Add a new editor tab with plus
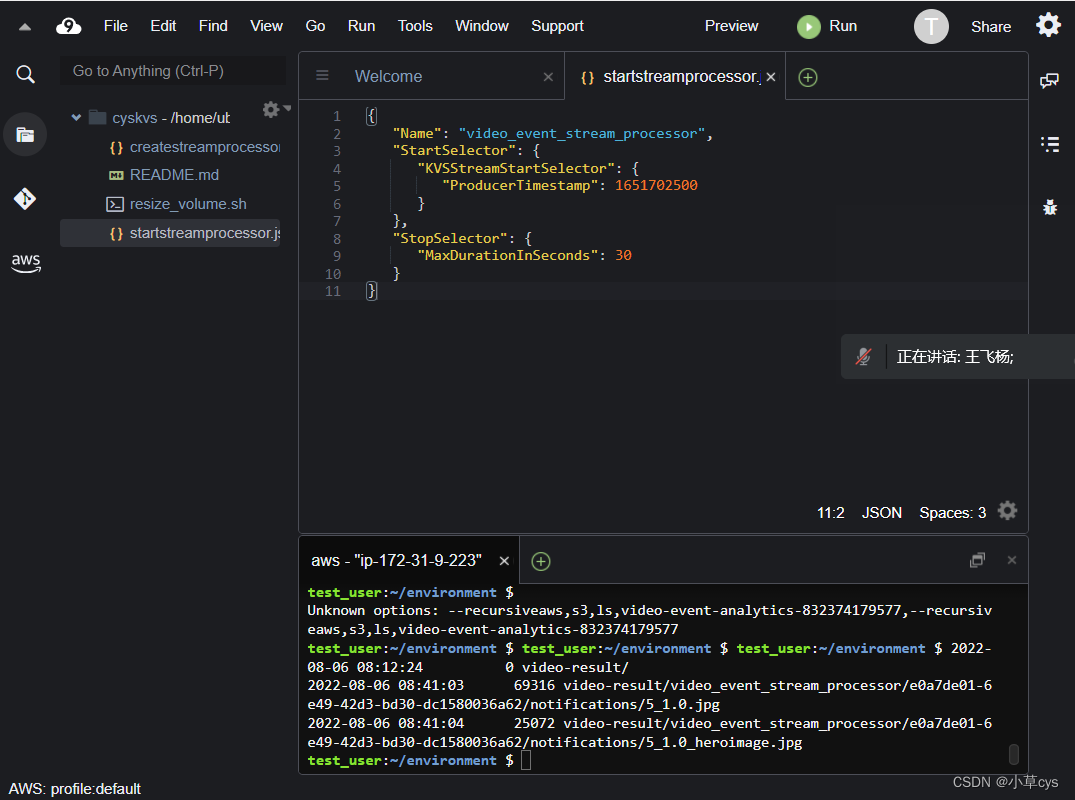 click(x=808, y=77)
